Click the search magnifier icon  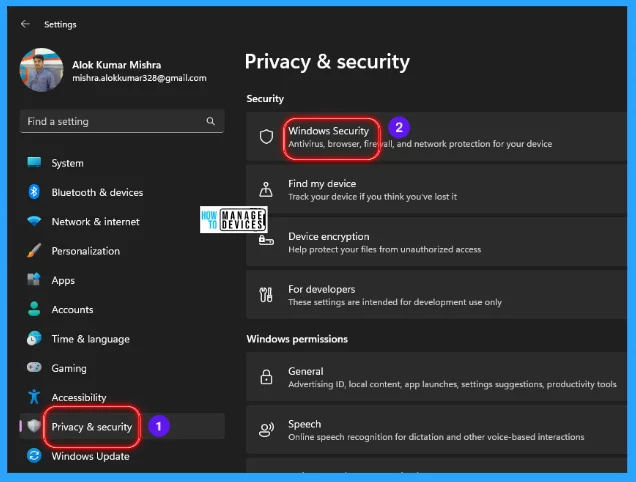pyautogui.click(x=210, y=121)
